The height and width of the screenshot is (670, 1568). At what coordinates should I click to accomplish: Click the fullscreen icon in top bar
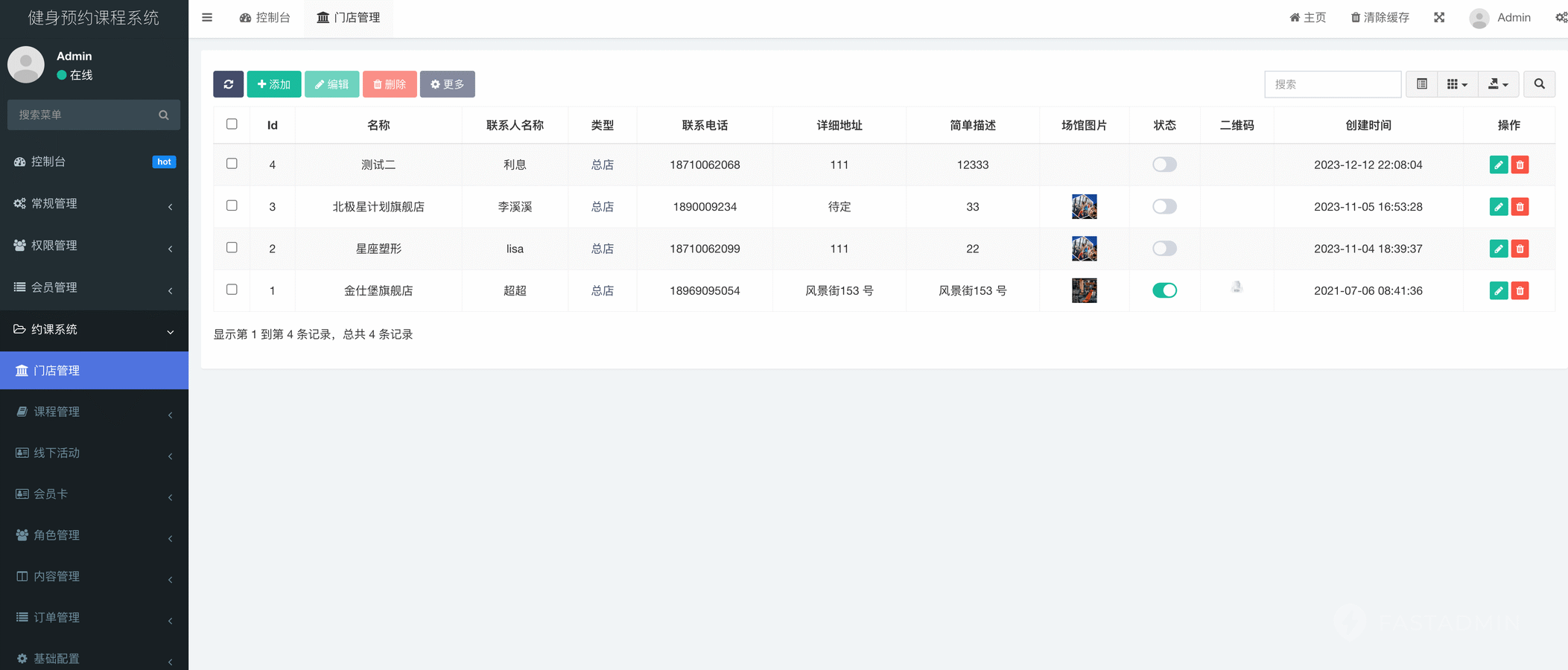point(1438,17)
